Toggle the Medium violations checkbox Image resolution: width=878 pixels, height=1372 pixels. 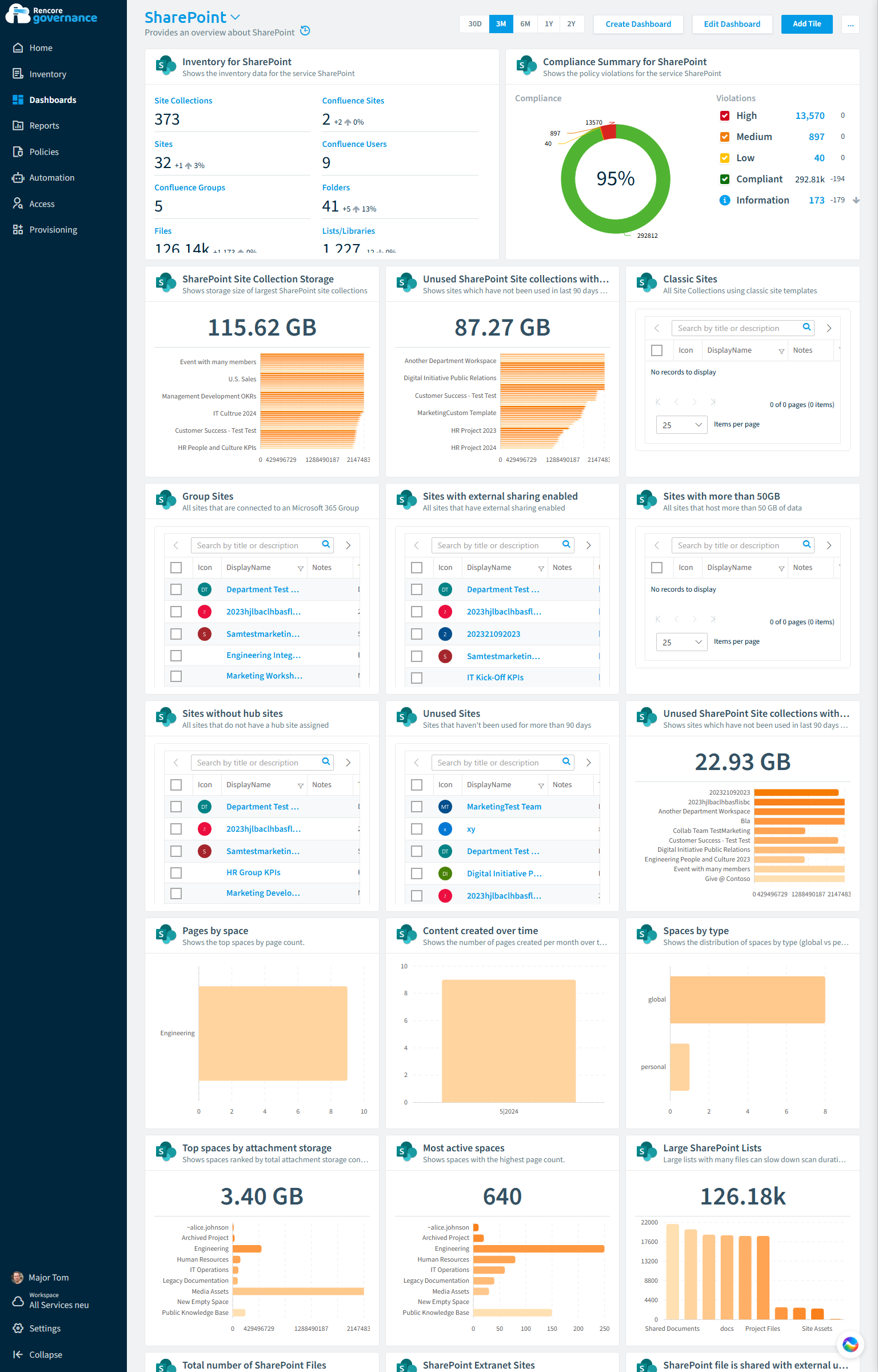pyautogui.click(x=725, y=137)
